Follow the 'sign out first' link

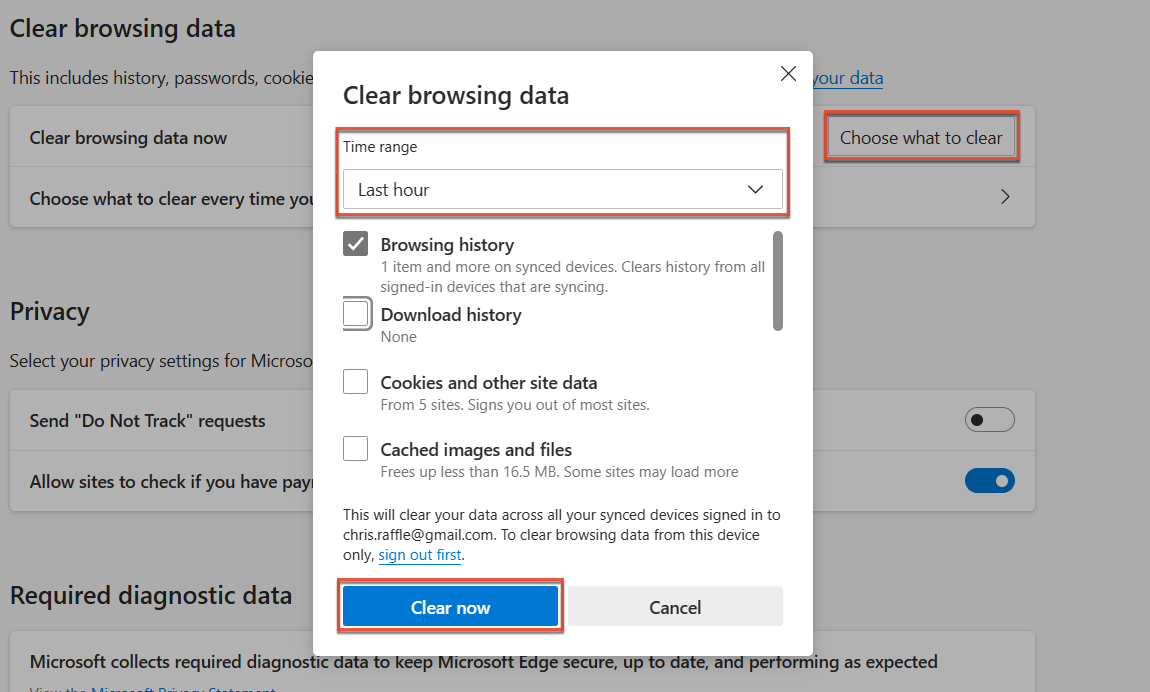click(420, 555)
